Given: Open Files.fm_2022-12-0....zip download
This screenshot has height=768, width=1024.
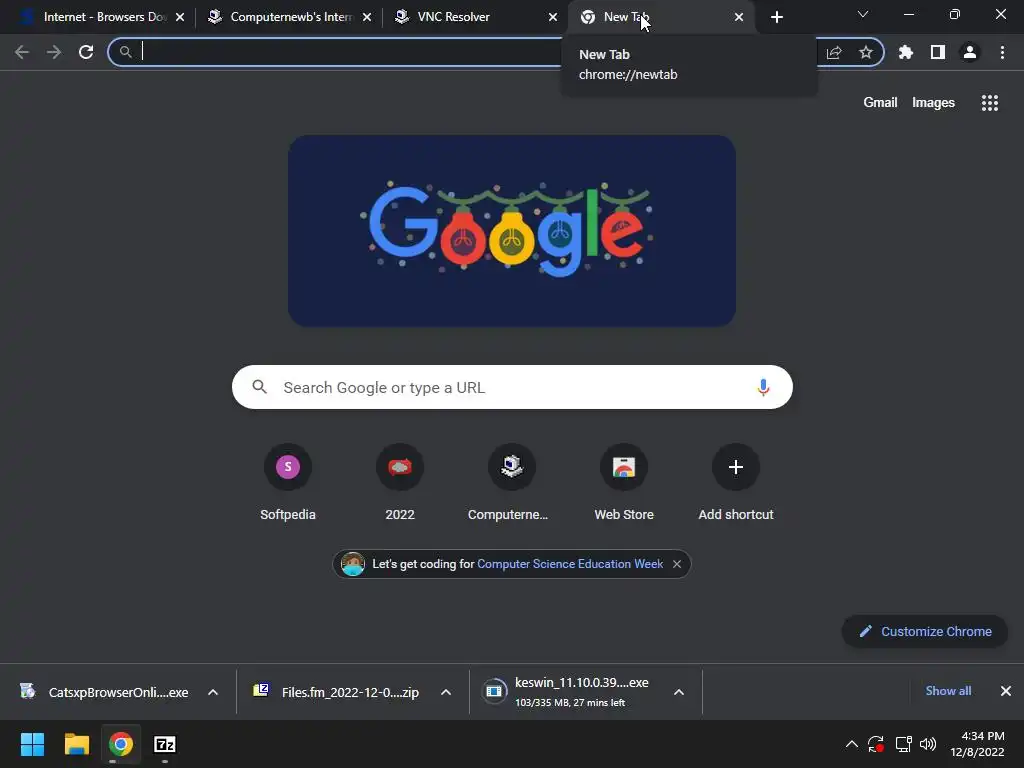Looking at the screenshot, I should pyautogui.click(x=336, y=692).
